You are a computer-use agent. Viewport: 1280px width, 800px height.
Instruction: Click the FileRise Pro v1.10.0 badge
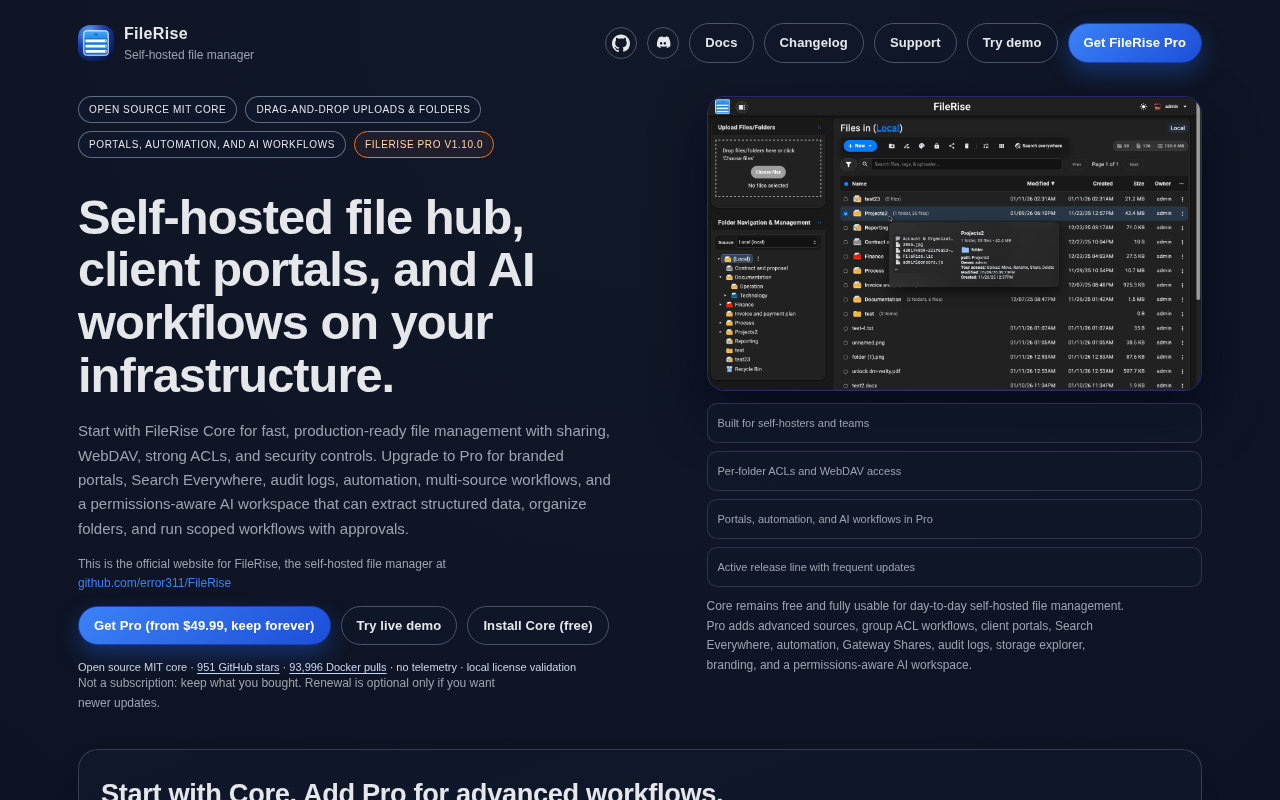click(424, 144)
